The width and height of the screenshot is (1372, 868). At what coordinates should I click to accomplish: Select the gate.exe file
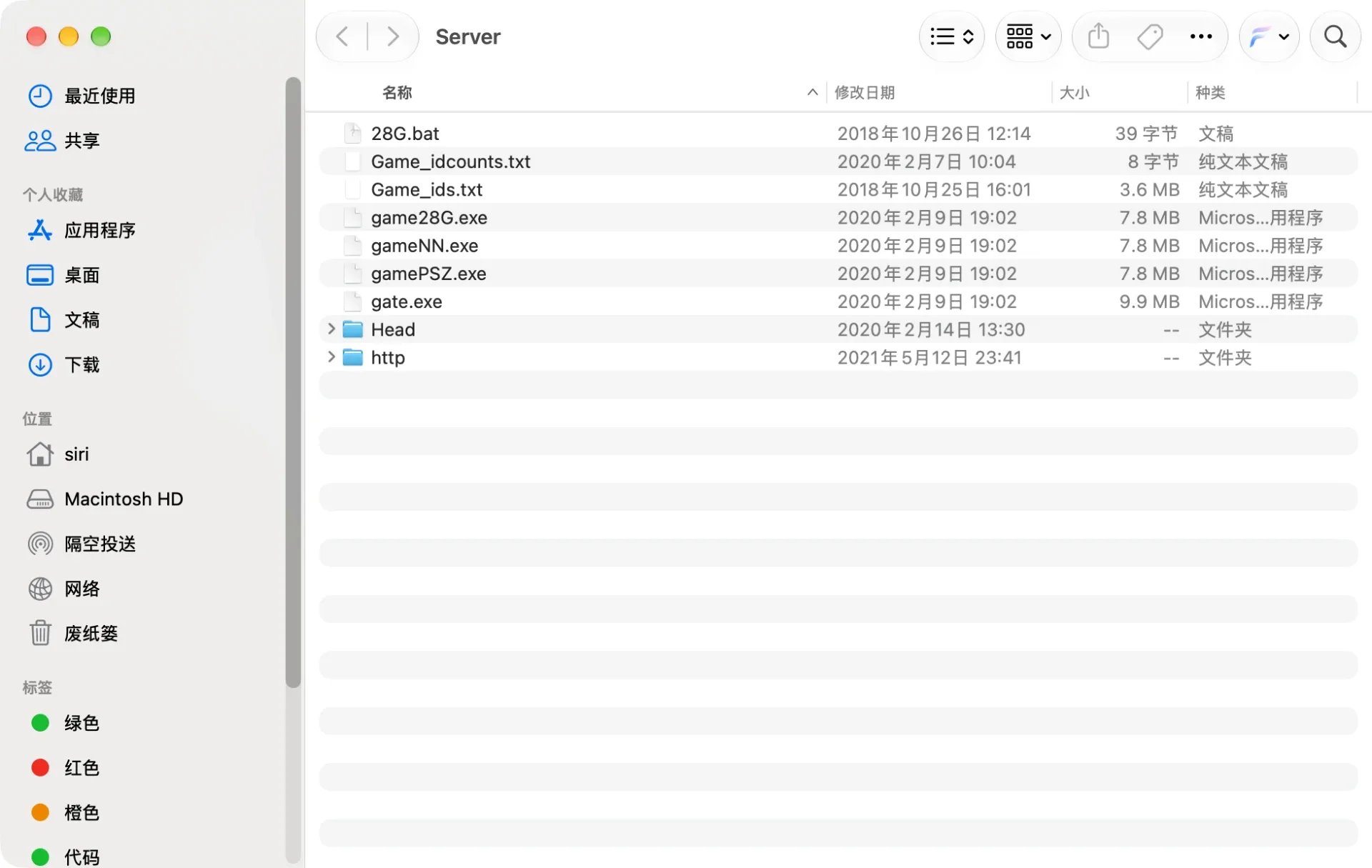837,301
